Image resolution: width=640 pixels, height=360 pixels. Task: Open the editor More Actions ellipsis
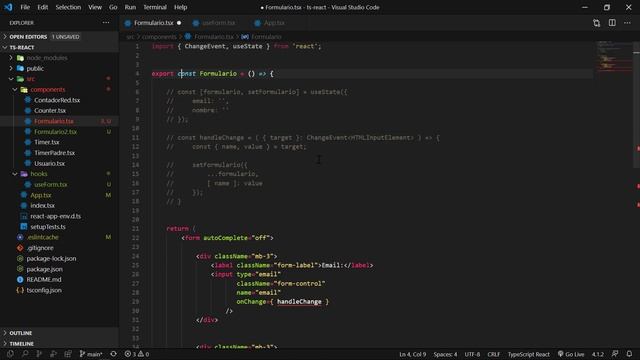pyautogui.click(x=627, y=23)
